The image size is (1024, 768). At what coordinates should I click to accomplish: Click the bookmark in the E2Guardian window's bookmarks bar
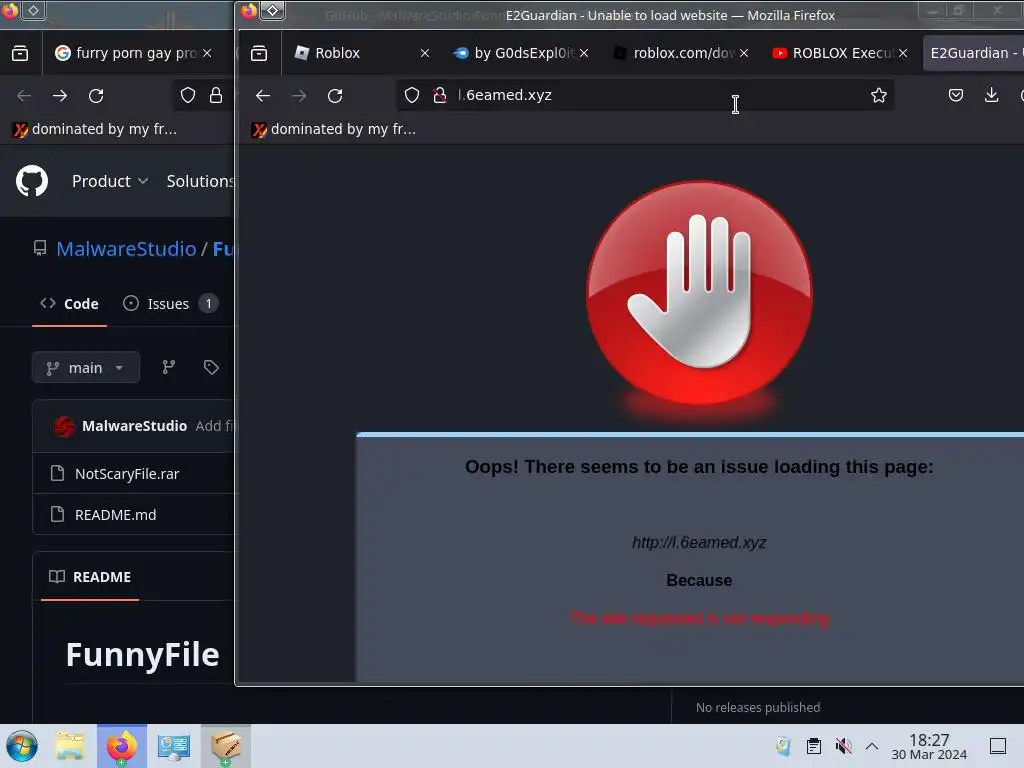click(334, 129)
